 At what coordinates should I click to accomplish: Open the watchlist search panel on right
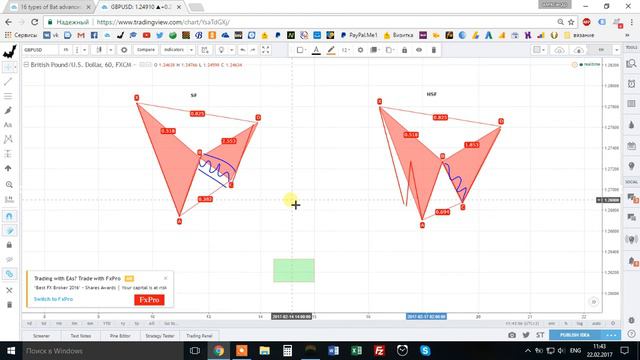click(x=631, y=63)
